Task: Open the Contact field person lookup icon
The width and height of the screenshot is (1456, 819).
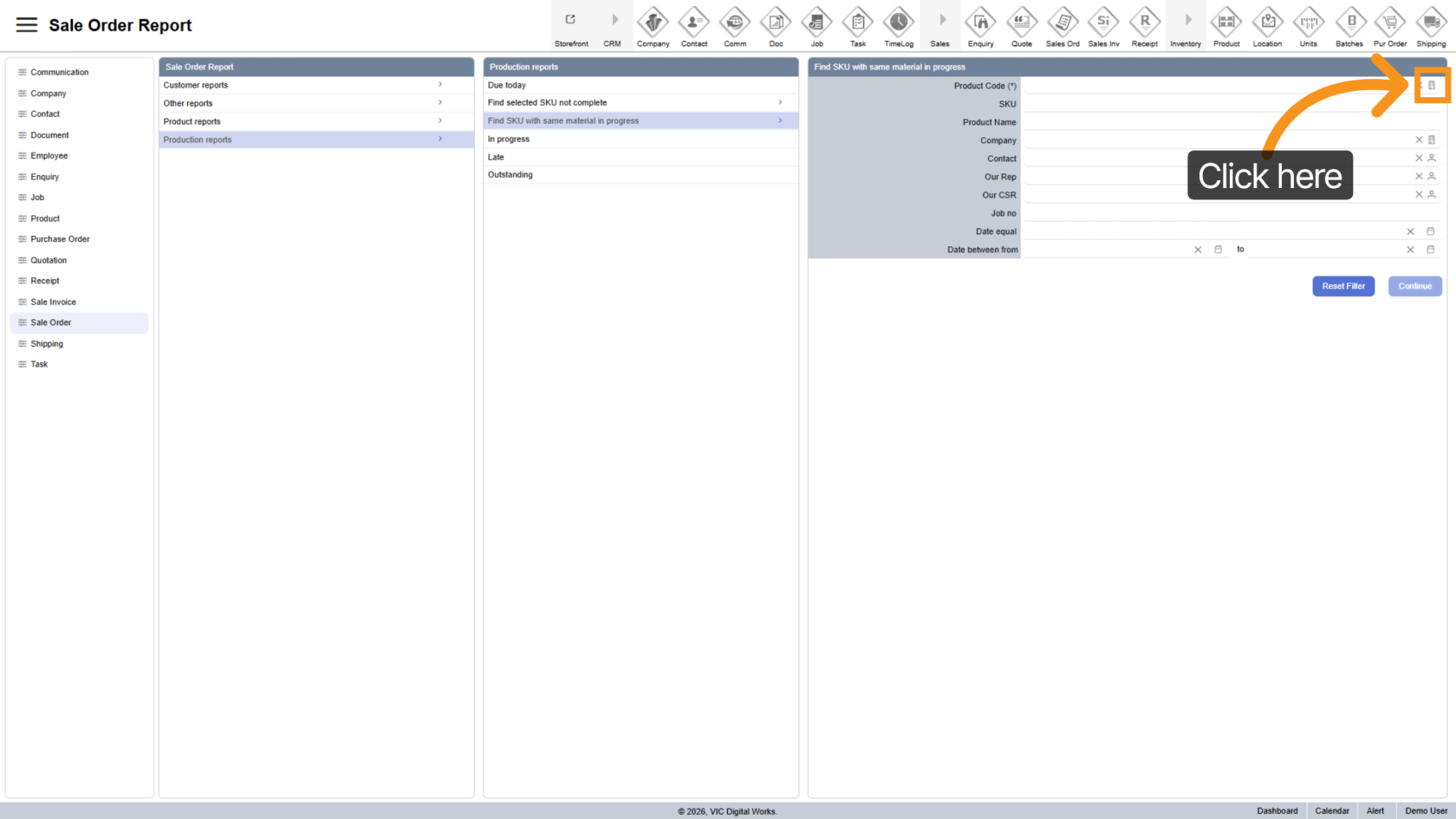Action: [1432, 158]
